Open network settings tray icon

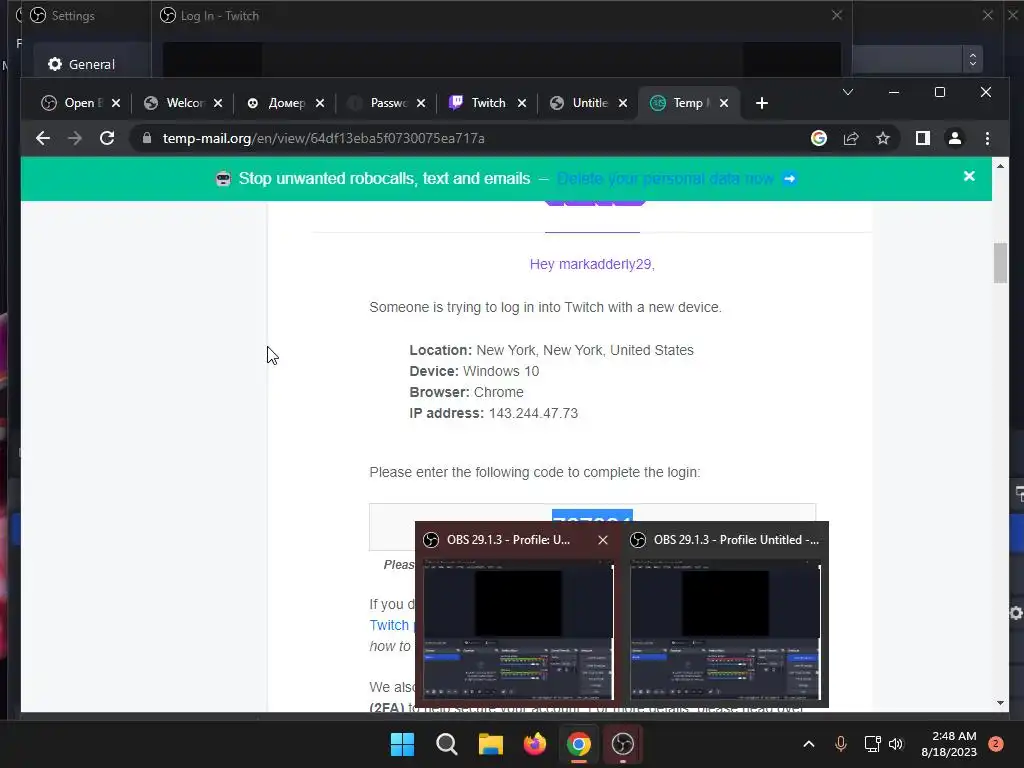point(872,744)
